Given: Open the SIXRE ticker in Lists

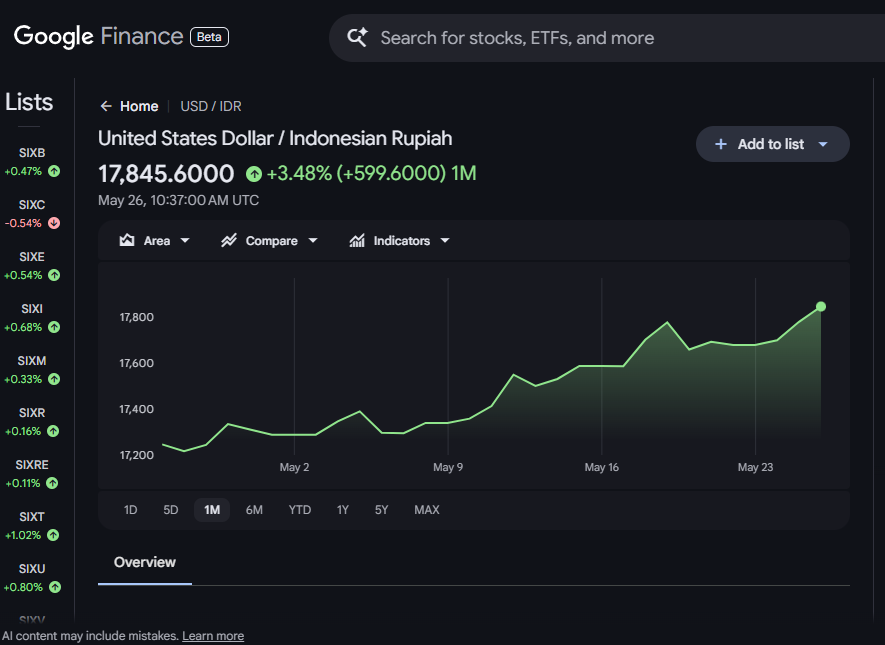Looking at the screenshot, I should [32, 464].
